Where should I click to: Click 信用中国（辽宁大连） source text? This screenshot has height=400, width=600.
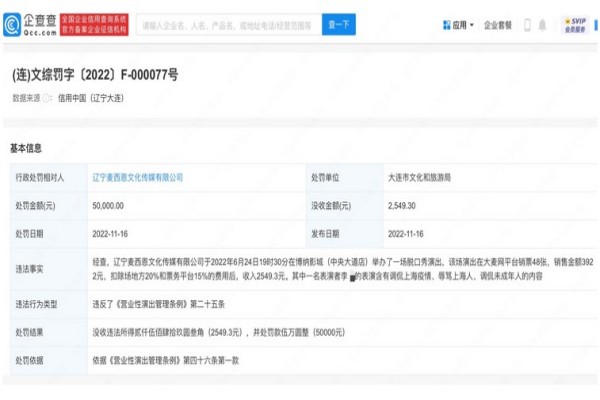pyautogui.click(x=91, y=98)
